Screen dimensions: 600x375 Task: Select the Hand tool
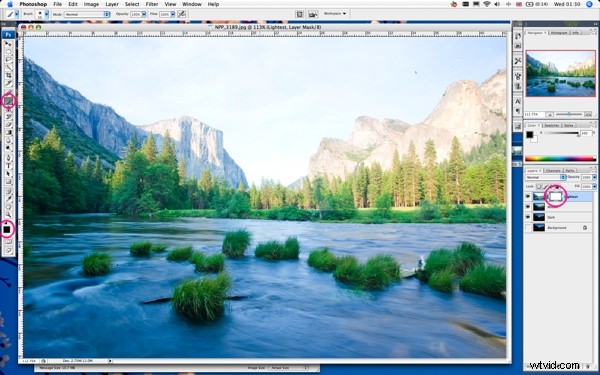(x=8, y=207)
